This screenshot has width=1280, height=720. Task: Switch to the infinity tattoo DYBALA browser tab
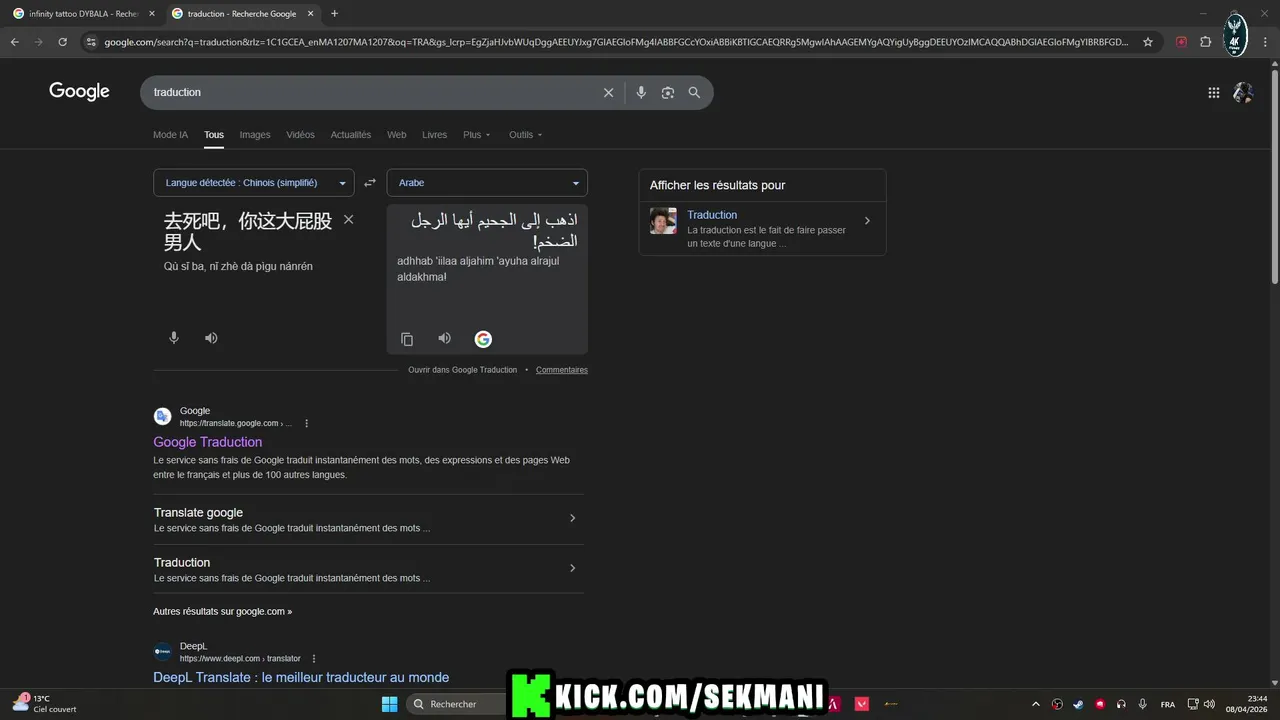[x=82, y=14]
